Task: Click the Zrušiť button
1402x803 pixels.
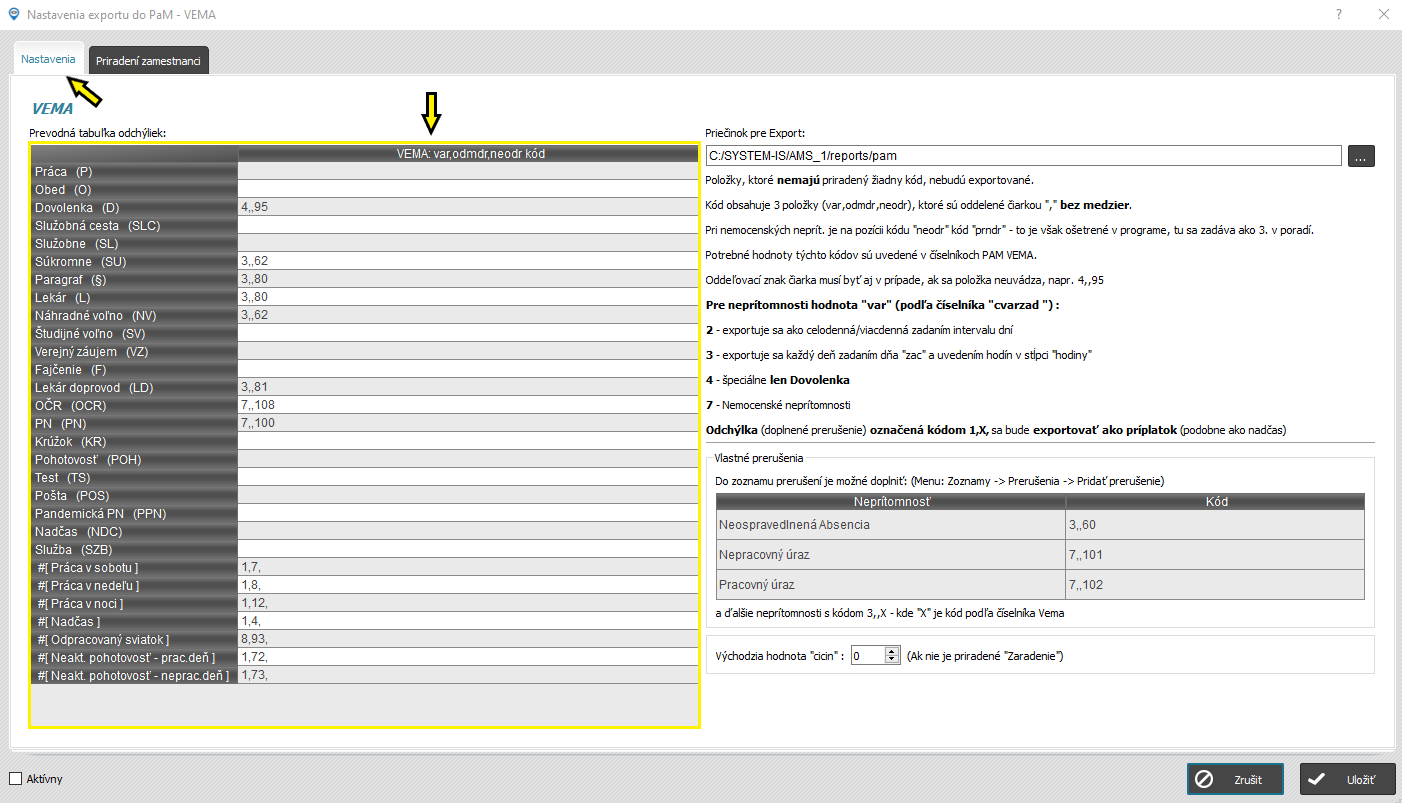Action: pos(1235,779)
